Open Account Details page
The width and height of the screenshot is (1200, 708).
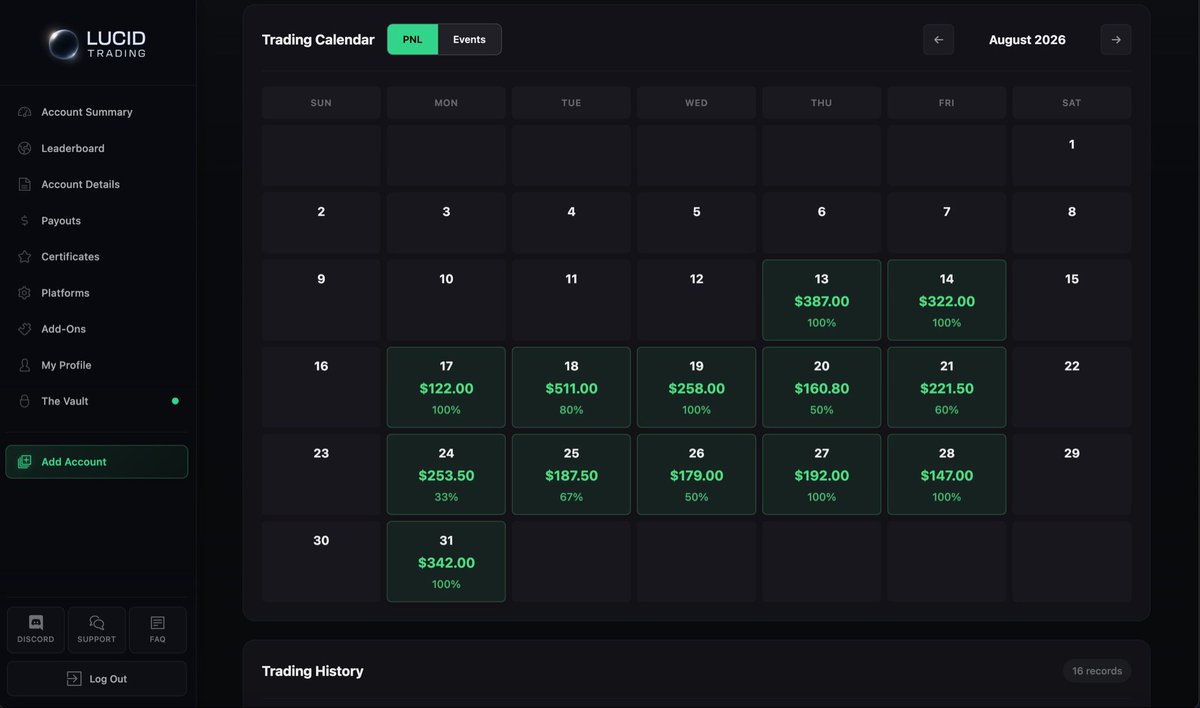[x=97, y=184]
